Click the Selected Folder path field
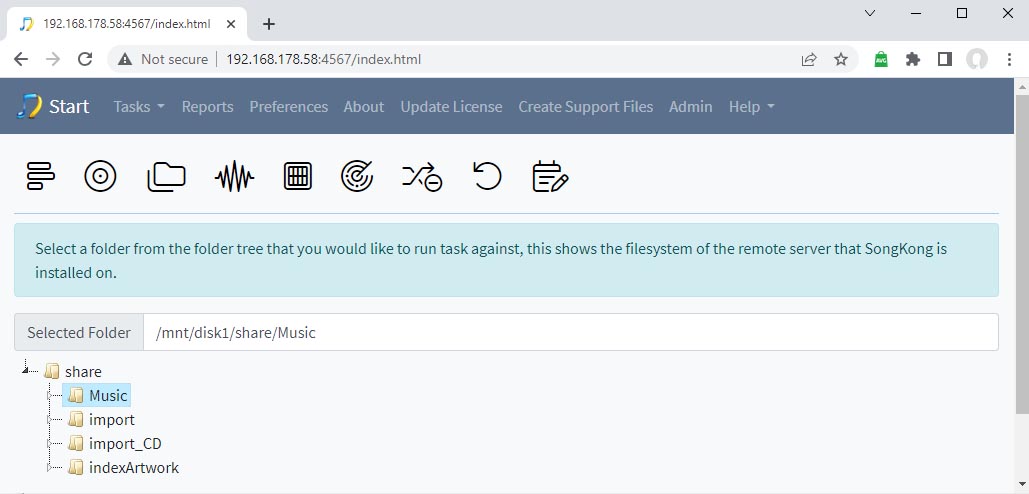The image size is (1029, 494). [x=571, y=333]
